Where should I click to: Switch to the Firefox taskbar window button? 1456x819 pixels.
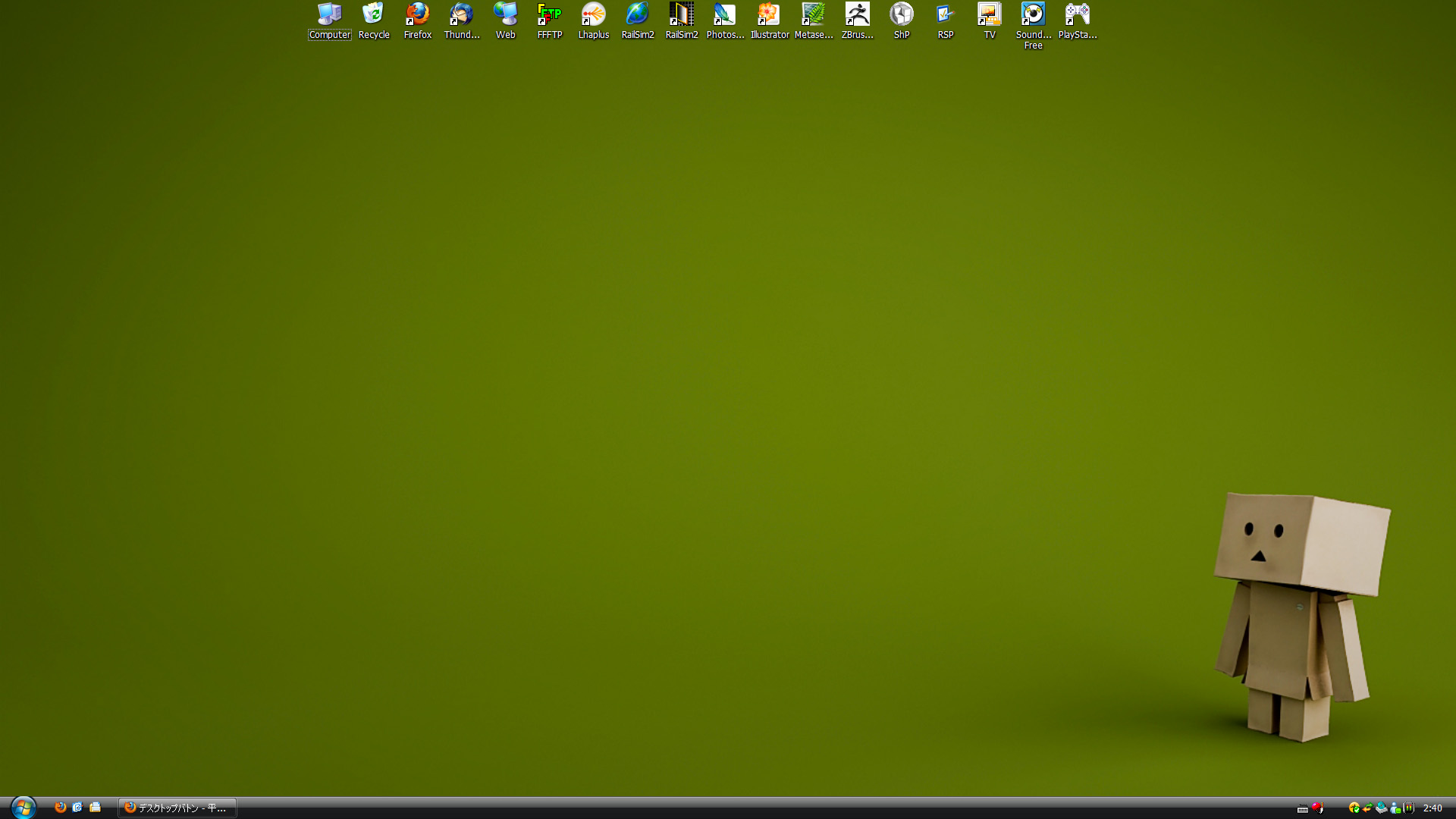tap(177, 808)
